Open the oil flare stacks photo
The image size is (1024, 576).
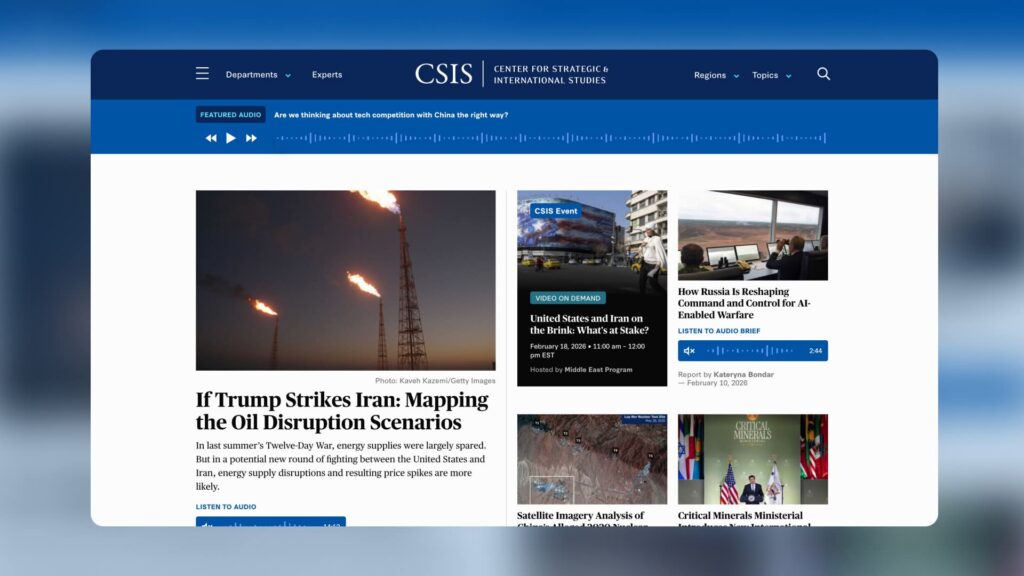pyautogui.click(x=345, y=280)
